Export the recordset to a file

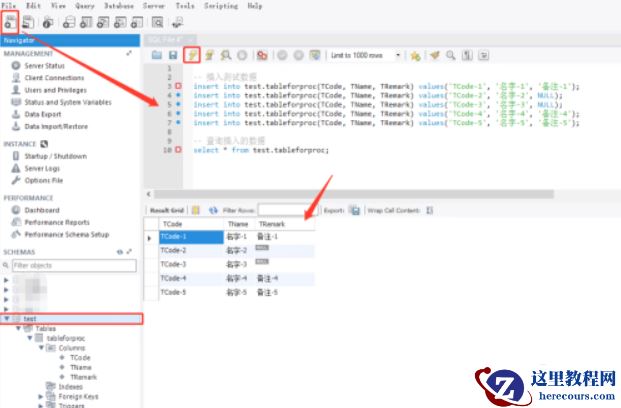click(x=355, y=210)
